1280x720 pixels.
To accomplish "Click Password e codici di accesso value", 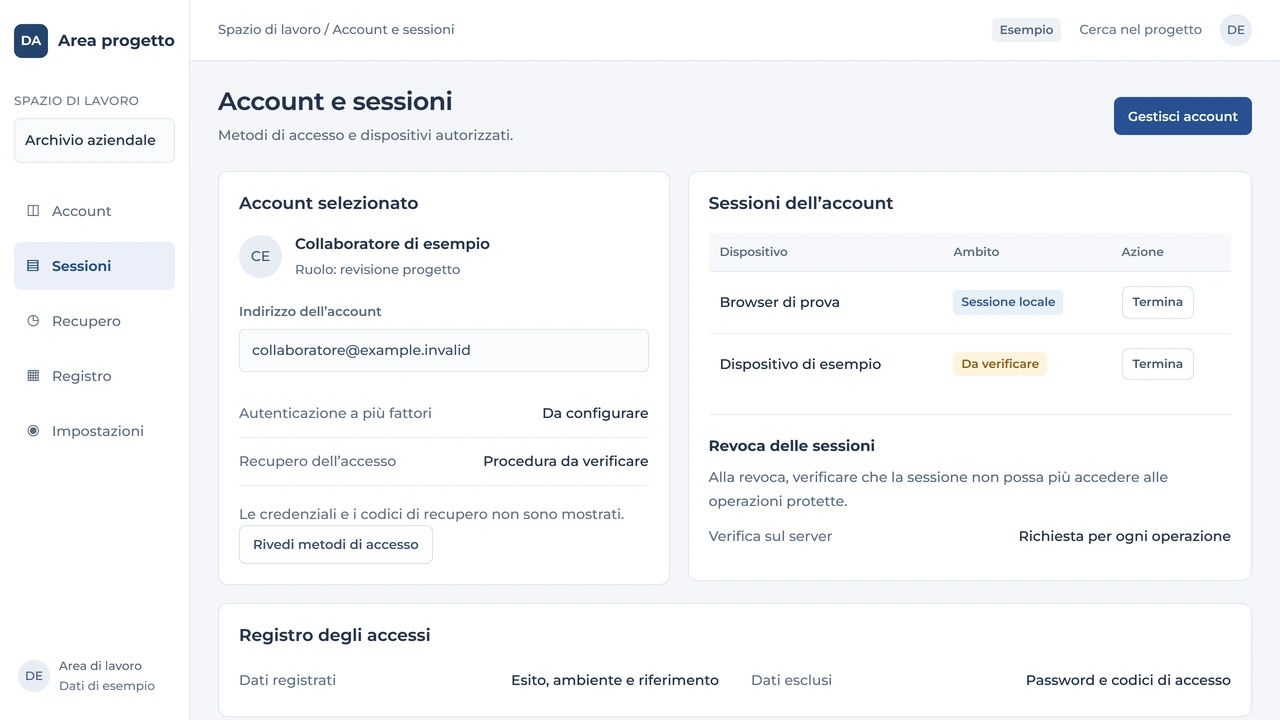I will [x=1128, y=680].
